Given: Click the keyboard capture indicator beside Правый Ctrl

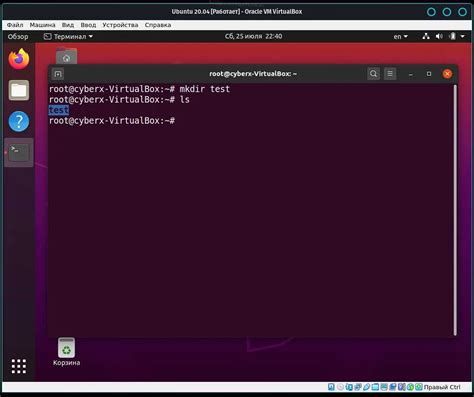Looking at the screenshot, I should 419,387.
